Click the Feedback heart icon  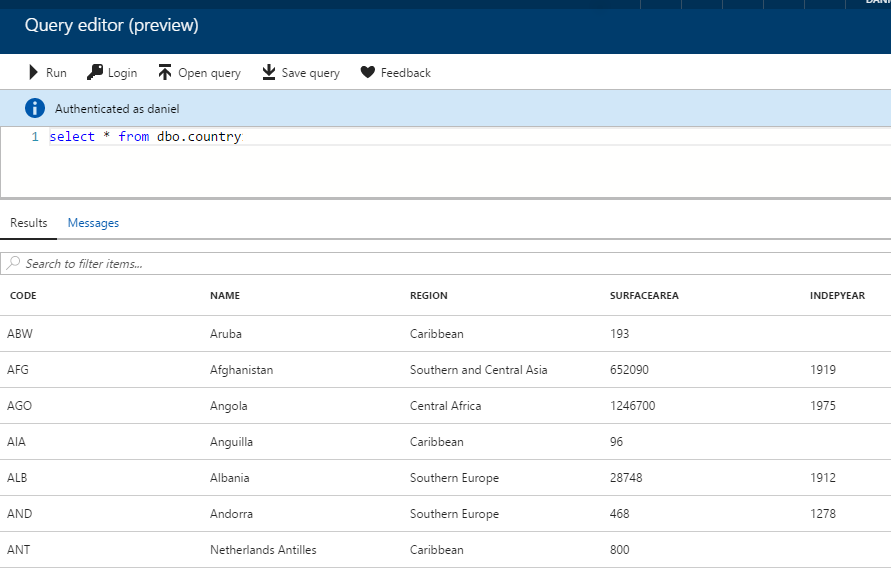(367, 73)
